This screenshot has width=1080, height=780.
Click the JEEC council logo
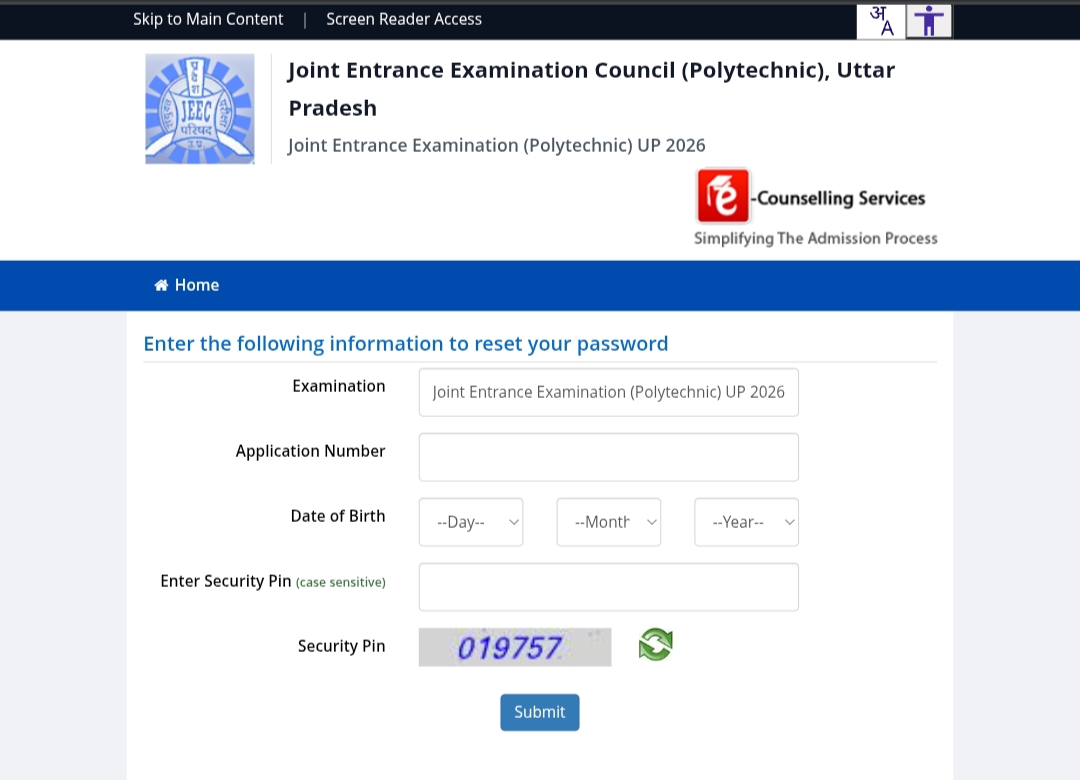200,109
